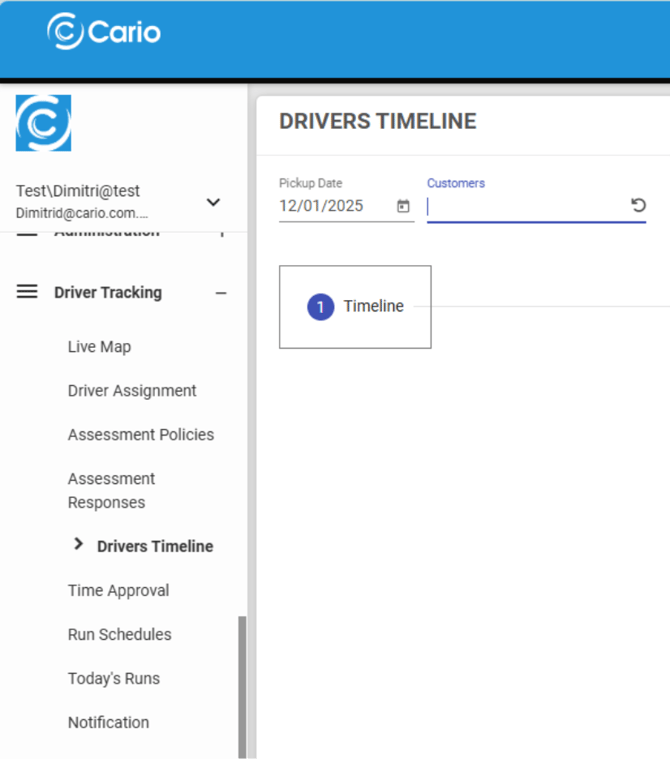Image resolution: width=670 pixels, height=759 pixels.
Task: Expand the user account dropdown chevron
Action: click(213, 202)
